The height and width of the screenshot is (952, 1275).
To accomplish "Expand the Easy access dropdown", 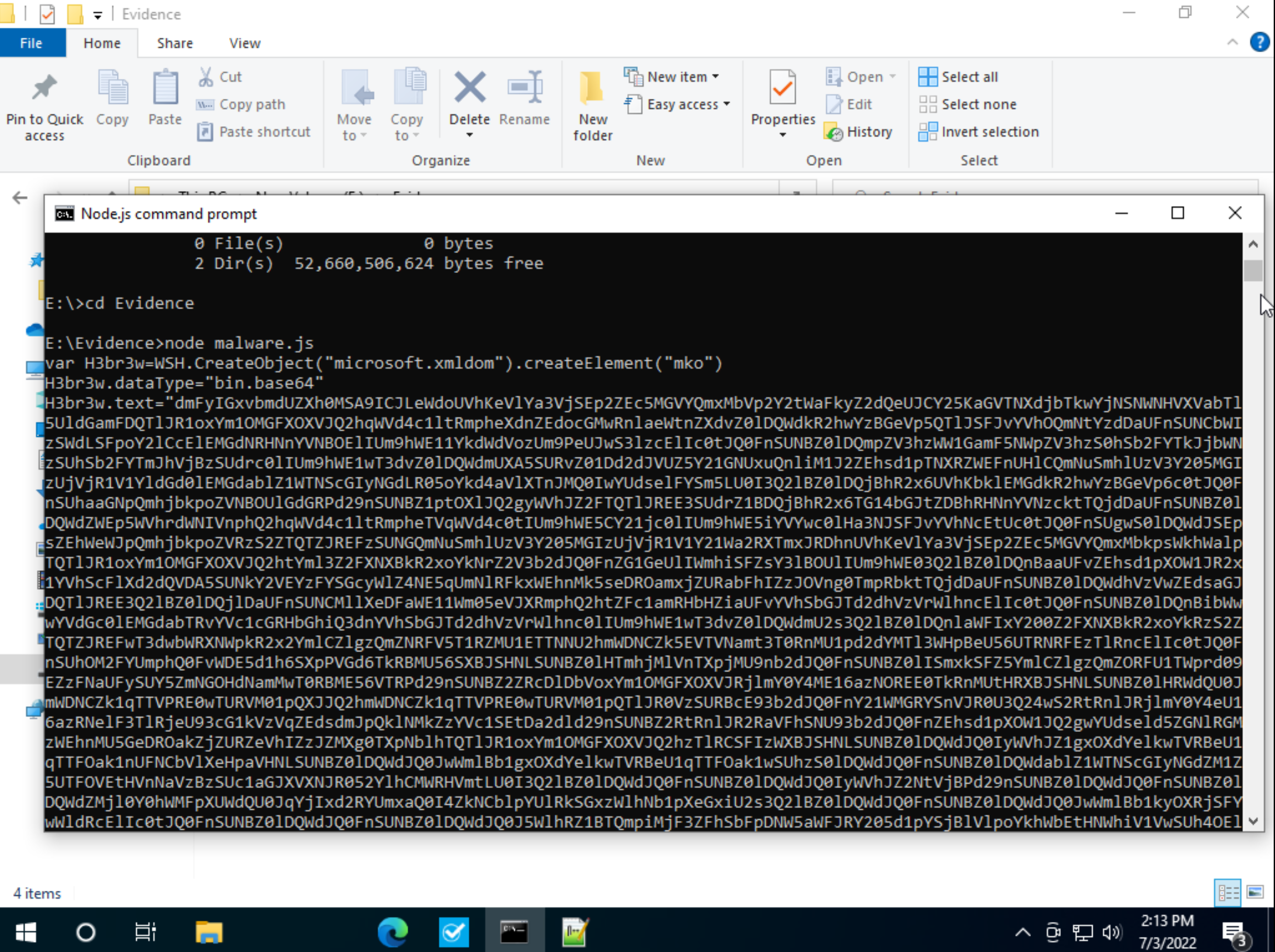I will 726,104.
